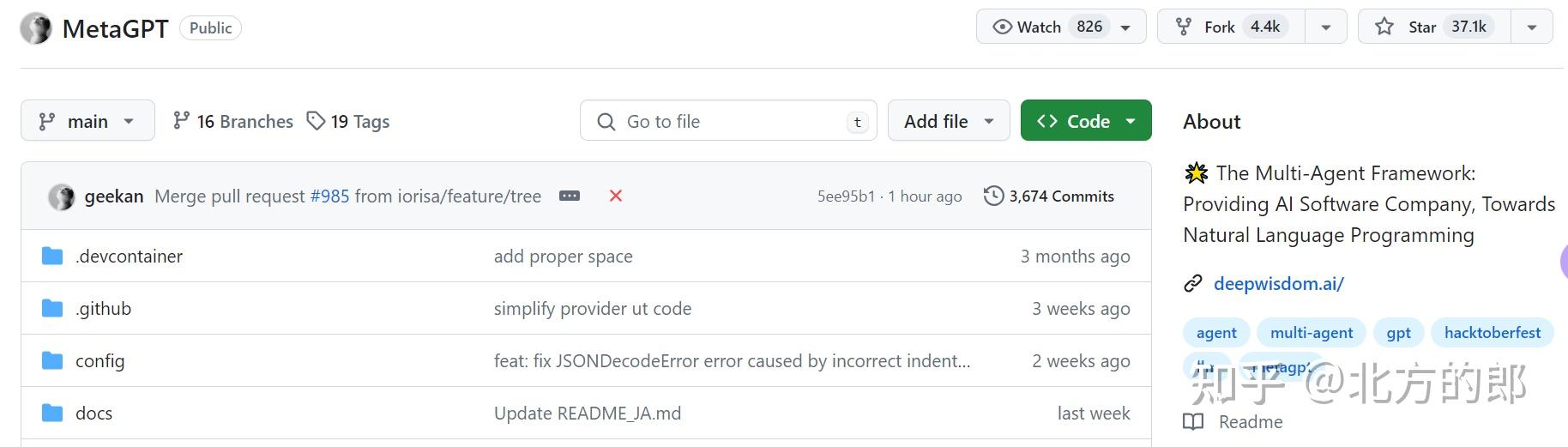Image resolution: width=1568 pixels, height=447 pixels.
Task: Open pull request #985 link
Action: (330, 196)
